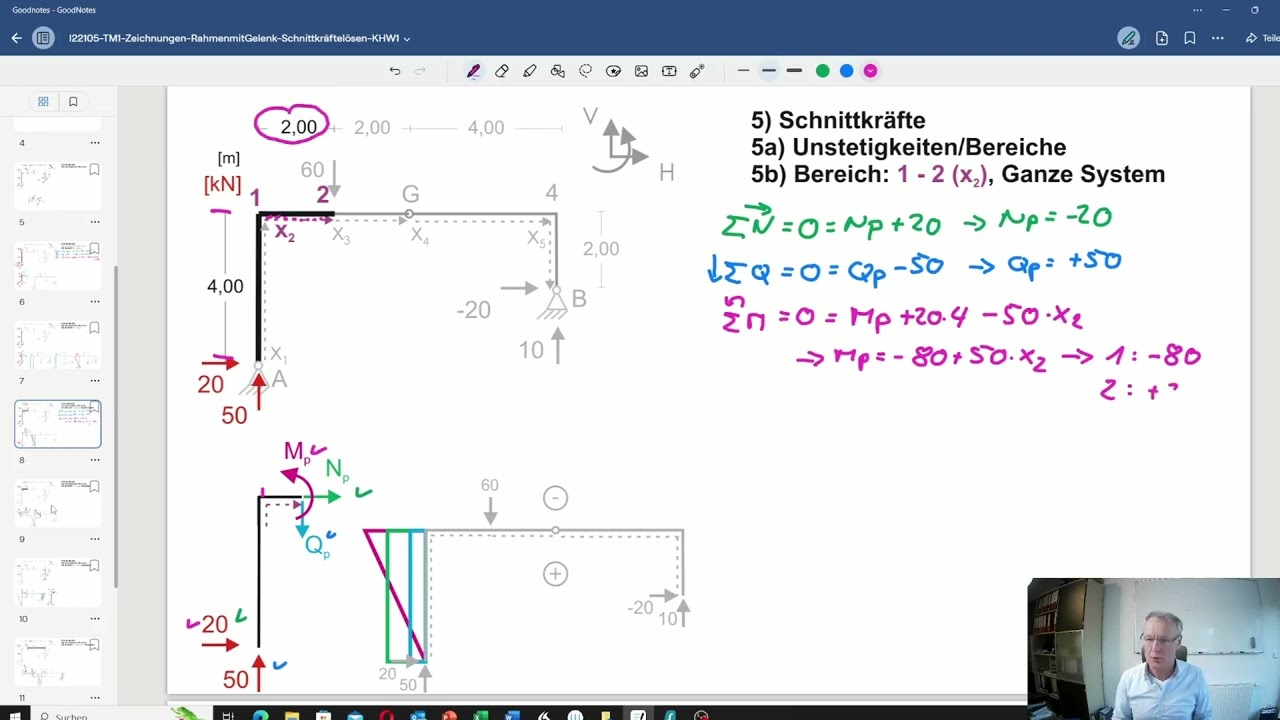The image size is (1280, 720).
Task: Switch sidebar to thumbnails grid view
Action: pyautogui.click(x=43, y=101)
